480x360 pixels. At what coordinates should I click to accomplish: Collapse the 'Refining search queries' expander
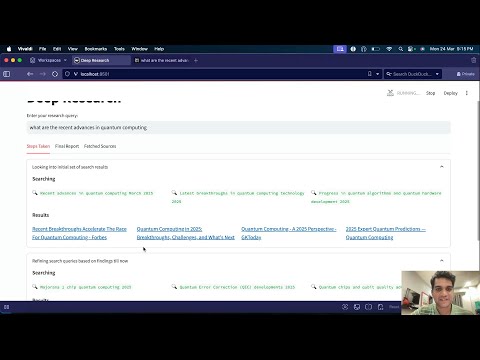(442, 261)
